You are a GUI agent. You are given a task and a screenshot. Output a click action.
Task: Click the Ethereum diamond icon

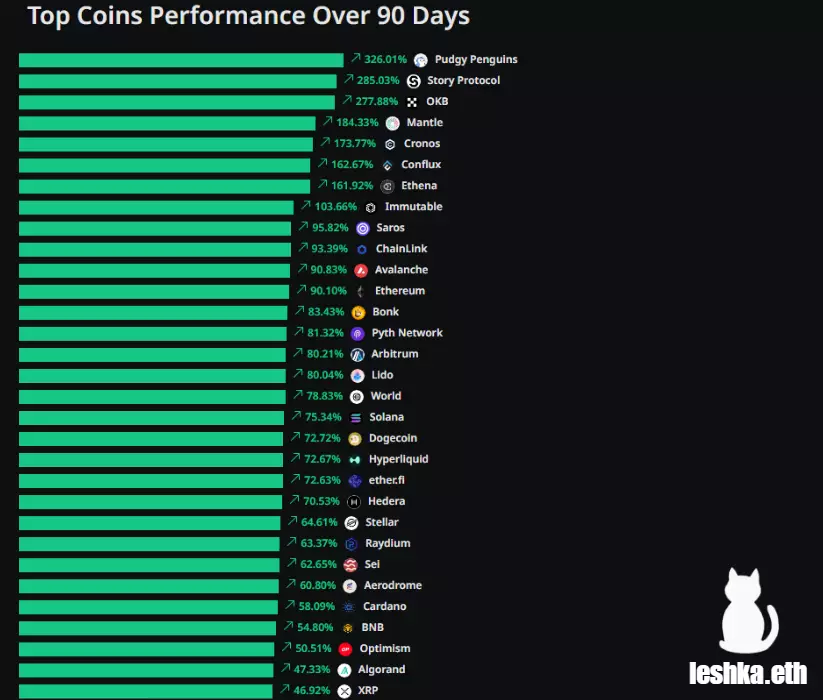[361, 291]
